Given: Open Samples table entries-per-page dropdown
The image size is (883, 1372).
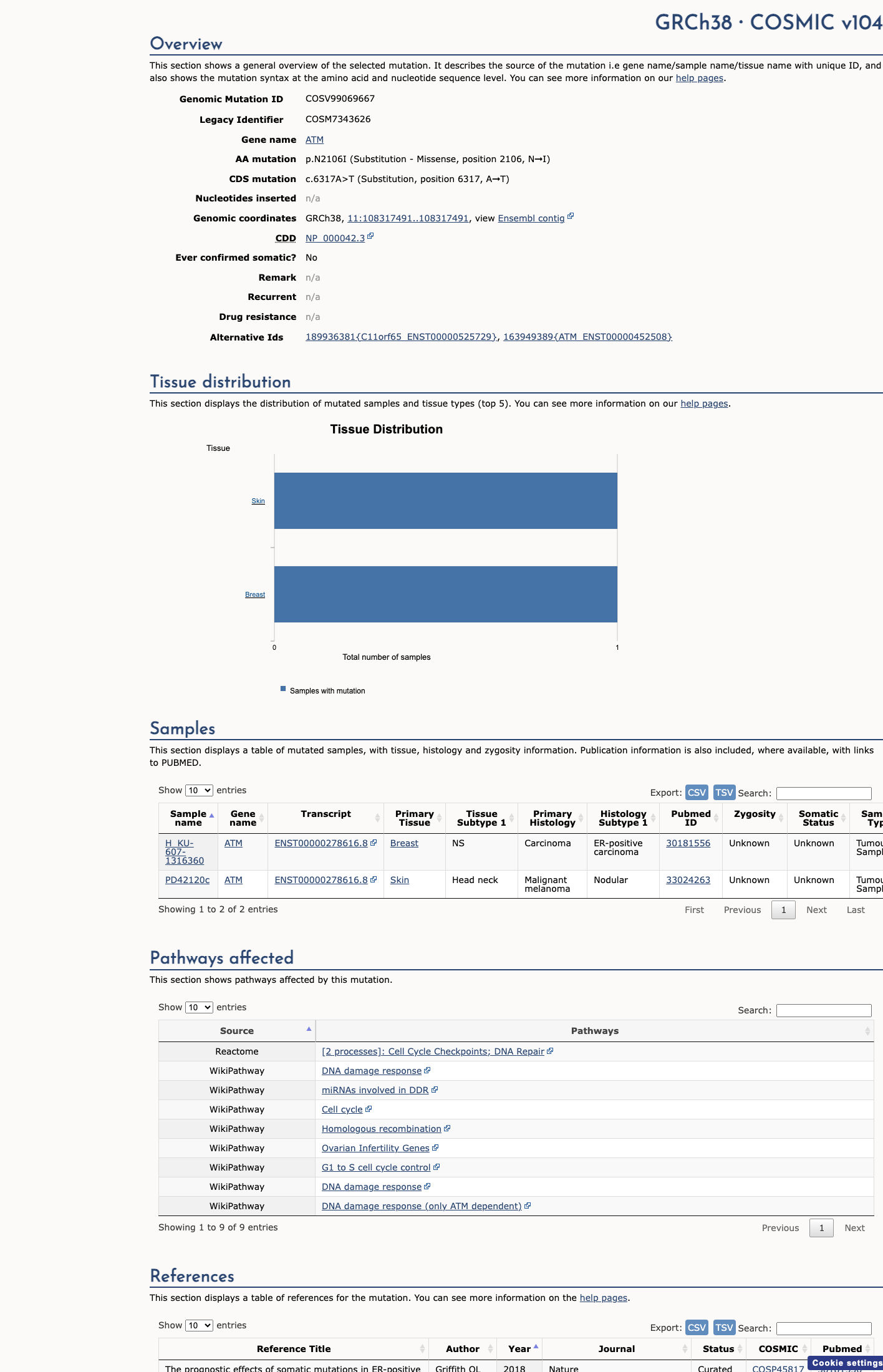Looking at the screenshot, I should coord(199,790).
